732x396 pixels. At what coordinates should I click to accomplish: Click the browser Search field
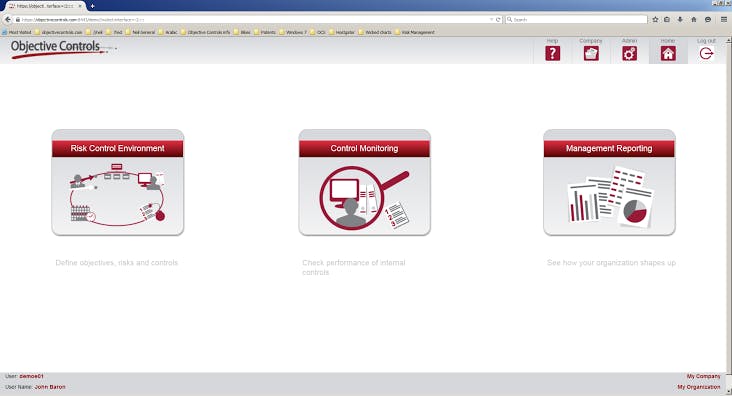(577, 20)
